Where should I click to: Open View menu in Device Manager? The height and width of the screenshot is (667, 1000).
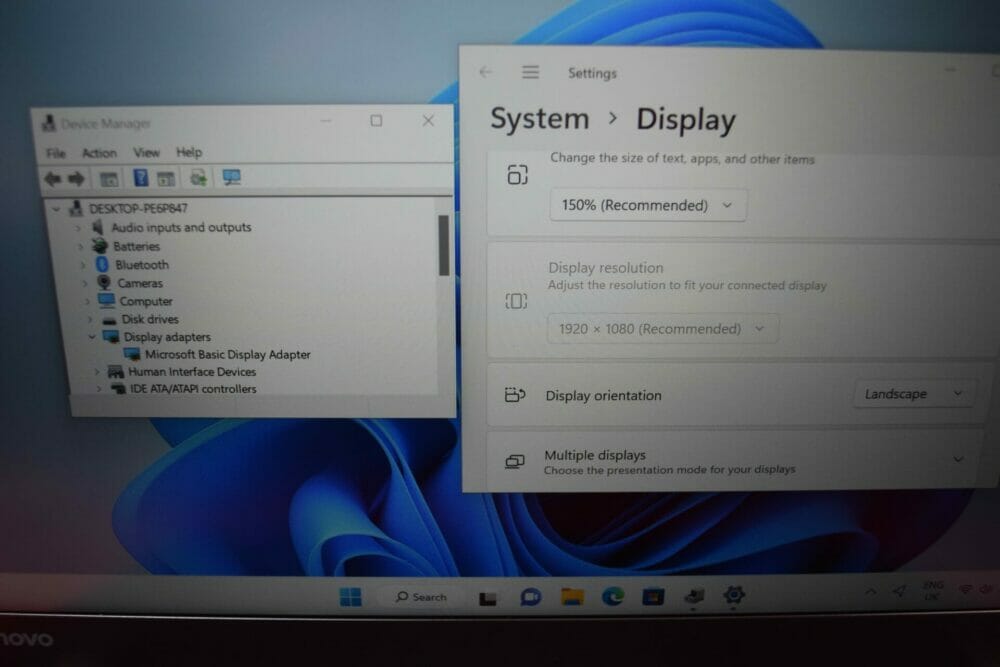pyautogui.click(x=146, y=152)
